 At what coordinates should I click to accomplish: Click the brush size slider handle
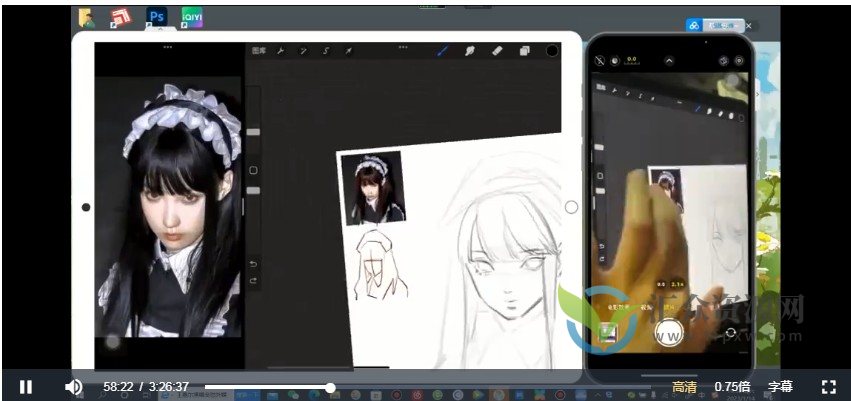253,132
